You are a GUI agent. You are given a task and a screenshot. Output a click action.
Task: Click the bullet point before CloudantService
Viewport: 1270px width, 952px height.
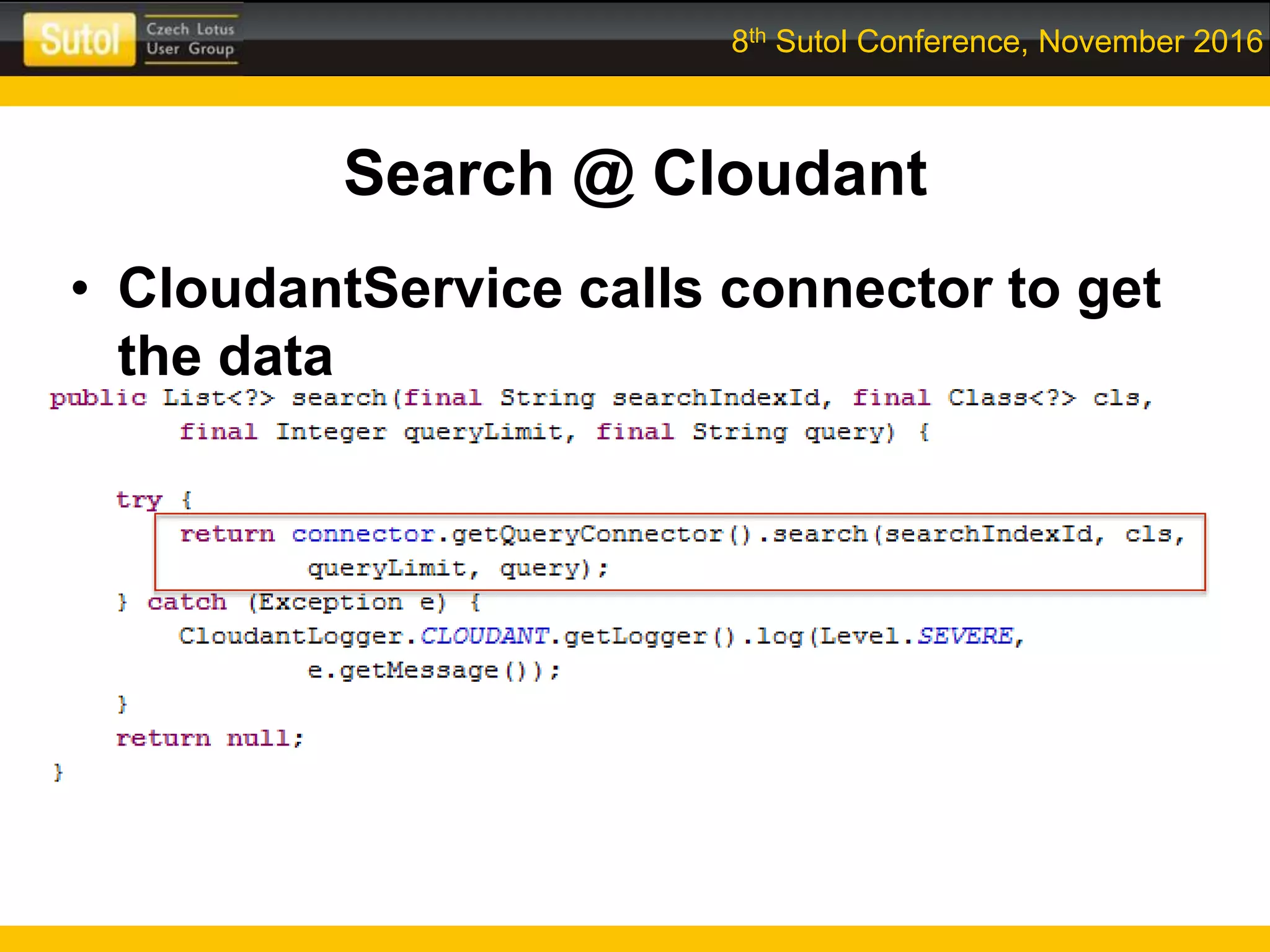80,288
